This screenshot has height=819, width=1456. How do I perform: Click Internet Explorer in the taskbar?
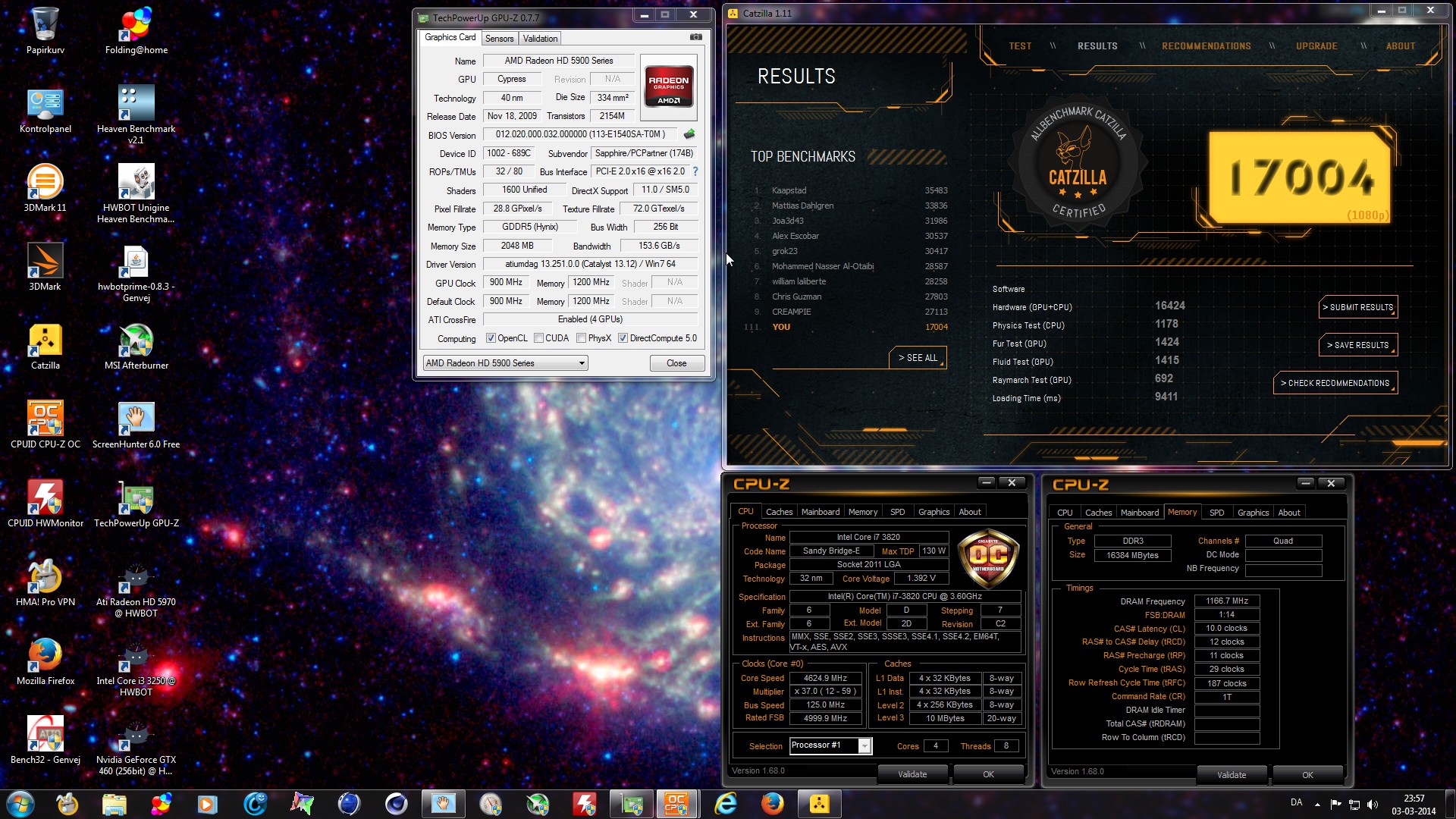[726, 804]
